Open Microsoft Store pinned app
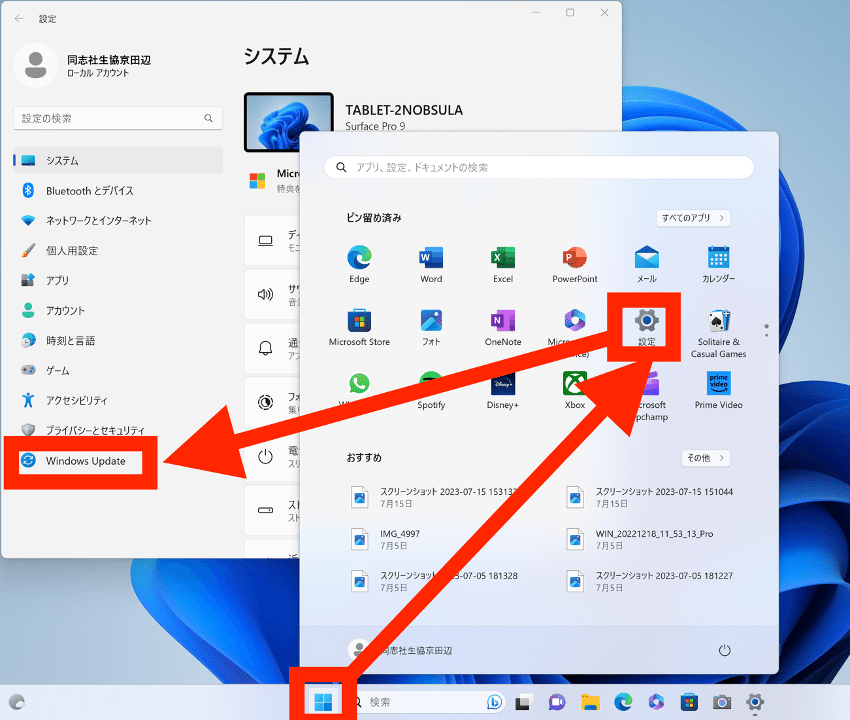This screenshot has height=720, width=850. [x=359, y=327]
